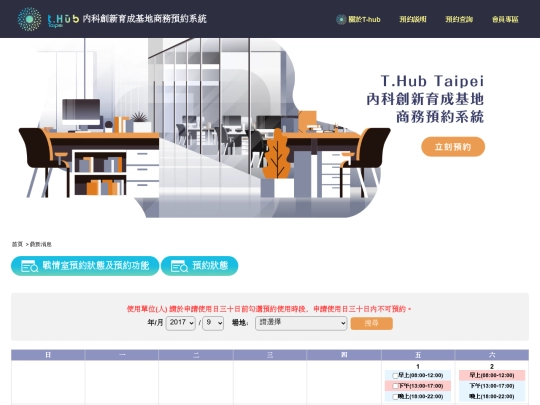
Task: Click the red reservation notice text
Action: point(269,309)
